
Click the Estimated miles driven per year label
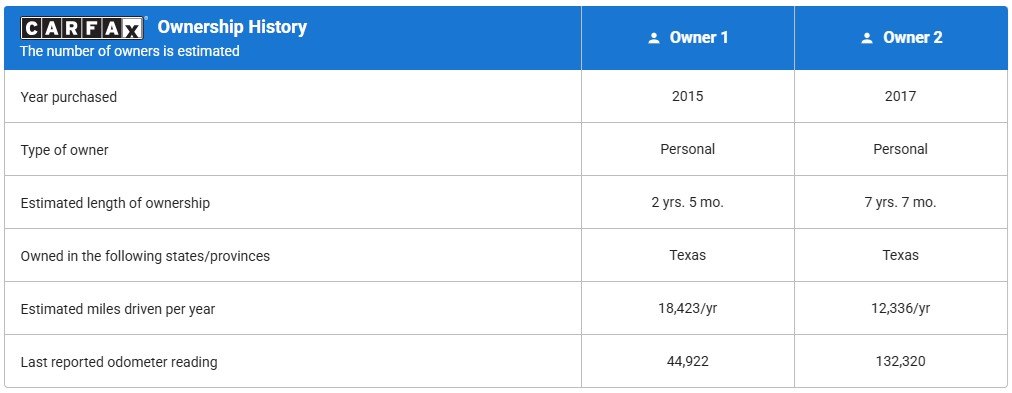pos(117,309)
